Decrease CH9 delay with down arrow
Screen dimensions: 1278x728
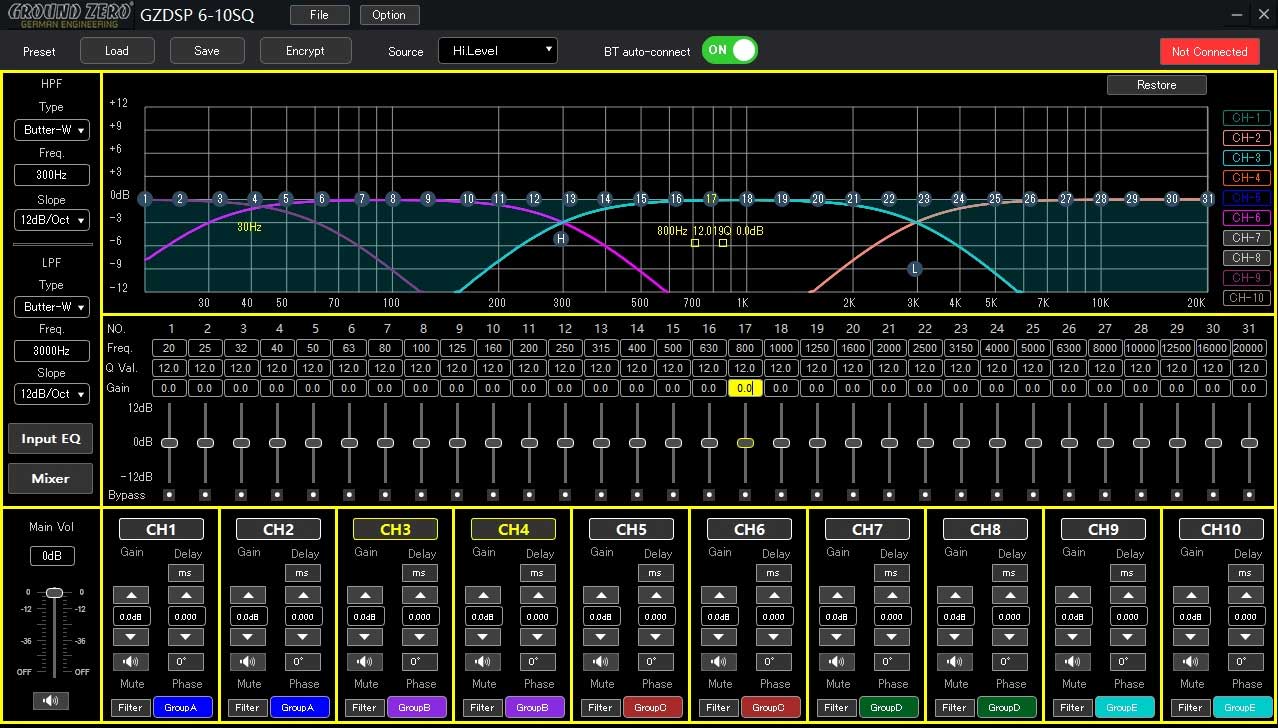point(1127,637)
